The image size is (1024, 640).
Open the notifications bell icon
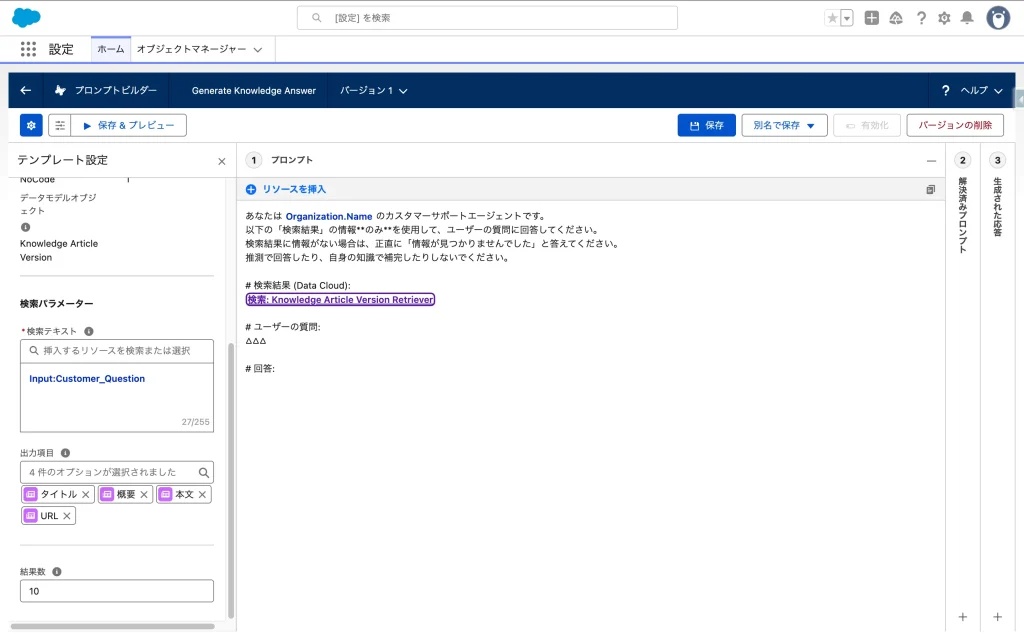tap(967, 18)
